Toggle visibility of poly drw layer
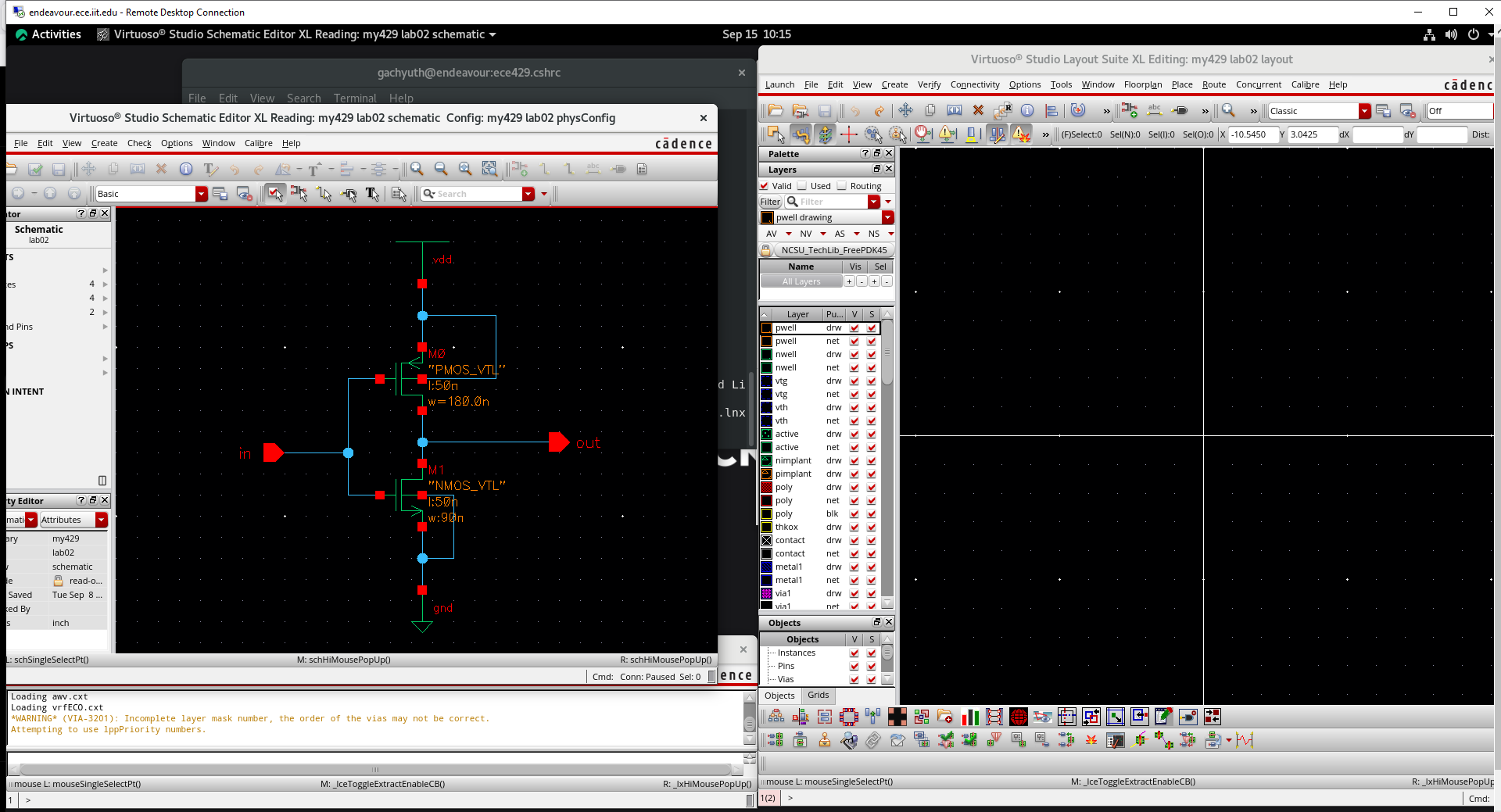Viewport: 1501px width, 812px height. (x=854, y=488)
